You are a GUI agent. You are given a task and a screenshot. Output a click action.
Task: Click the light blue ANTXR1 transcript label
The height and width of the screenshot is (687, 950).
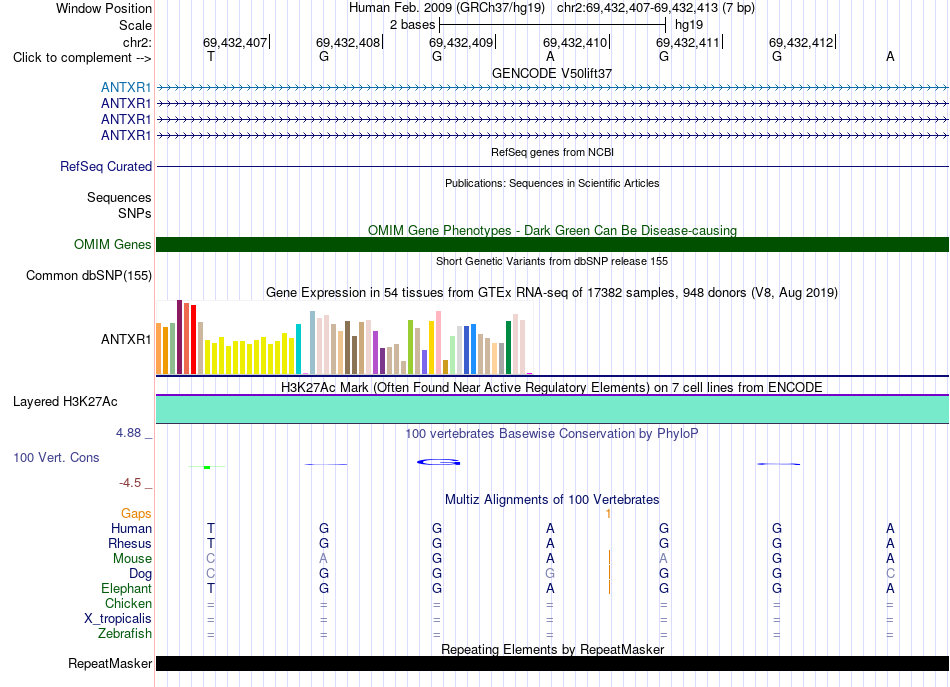[x=126, y=87]
